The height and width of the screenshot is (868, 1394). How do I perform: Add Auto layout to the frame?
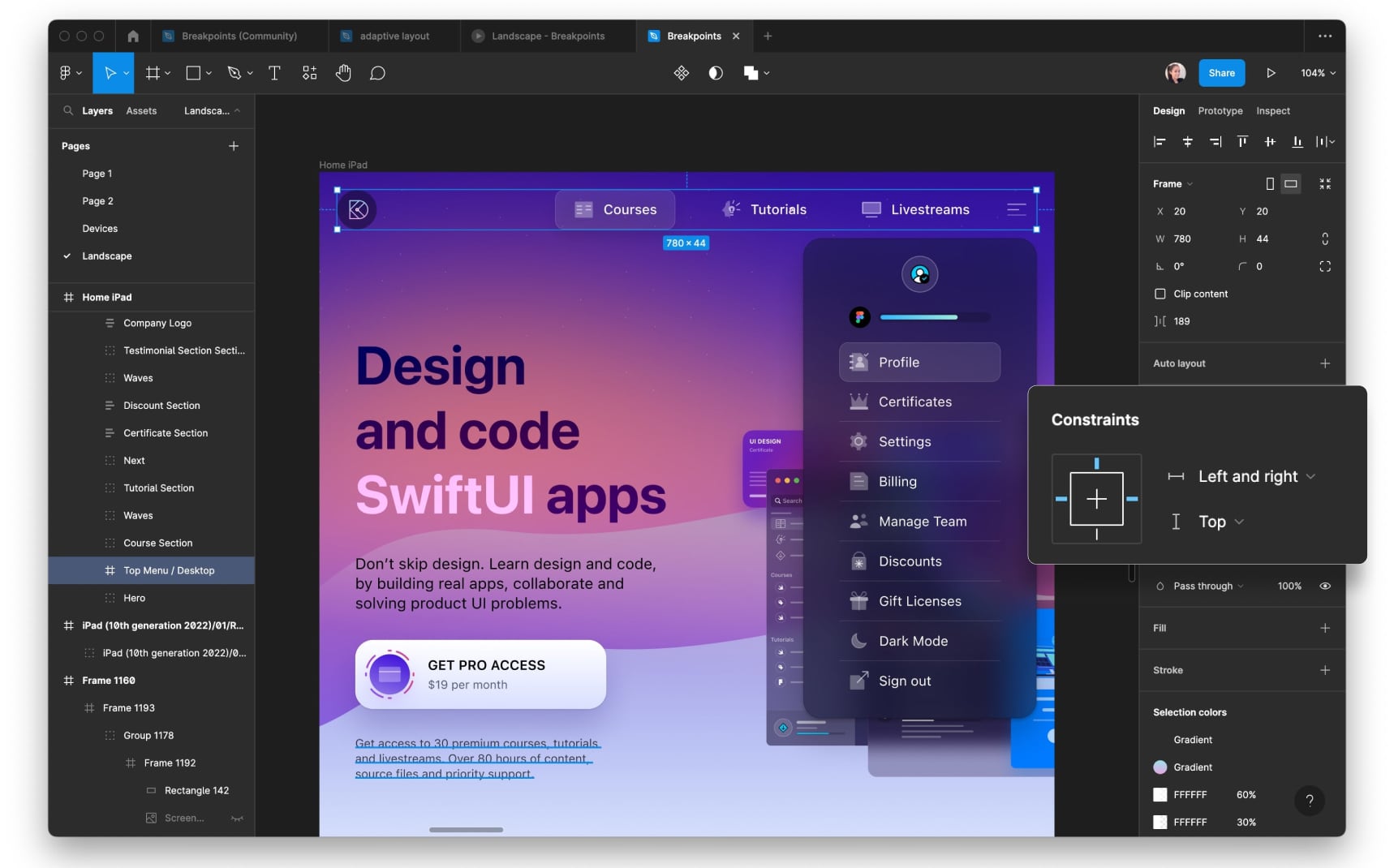click(1325, 363)
